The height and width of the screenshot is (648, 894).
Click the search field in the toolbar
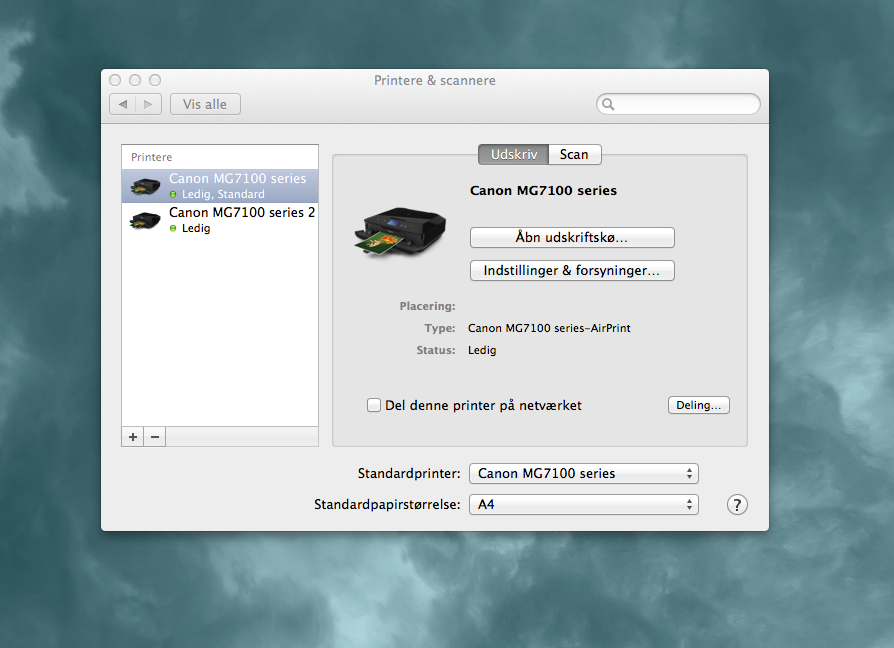(678, 104)
